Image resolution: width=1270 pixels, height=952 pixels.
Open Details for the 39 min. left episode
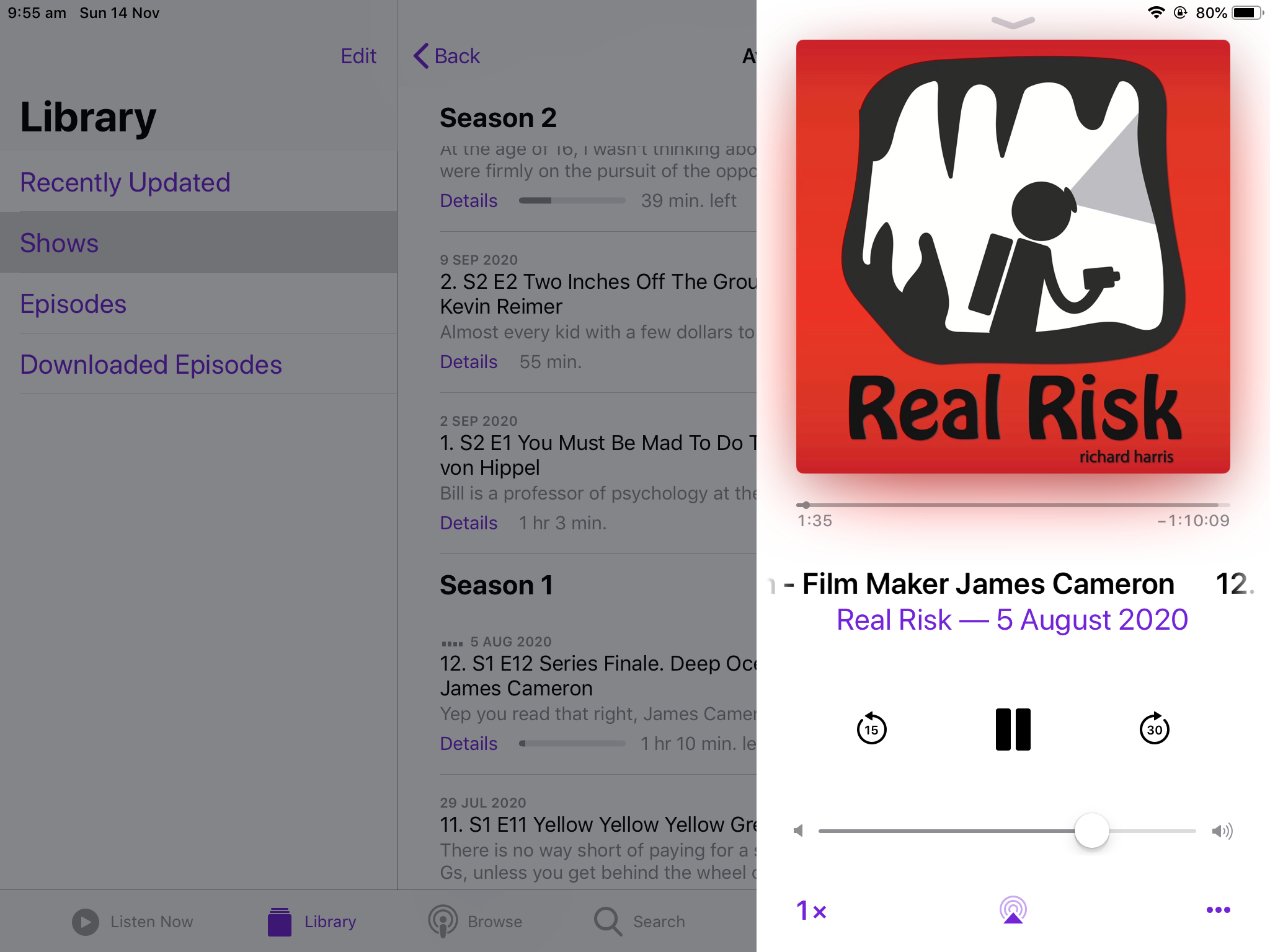pyautogui.click(x=468, y=201)
